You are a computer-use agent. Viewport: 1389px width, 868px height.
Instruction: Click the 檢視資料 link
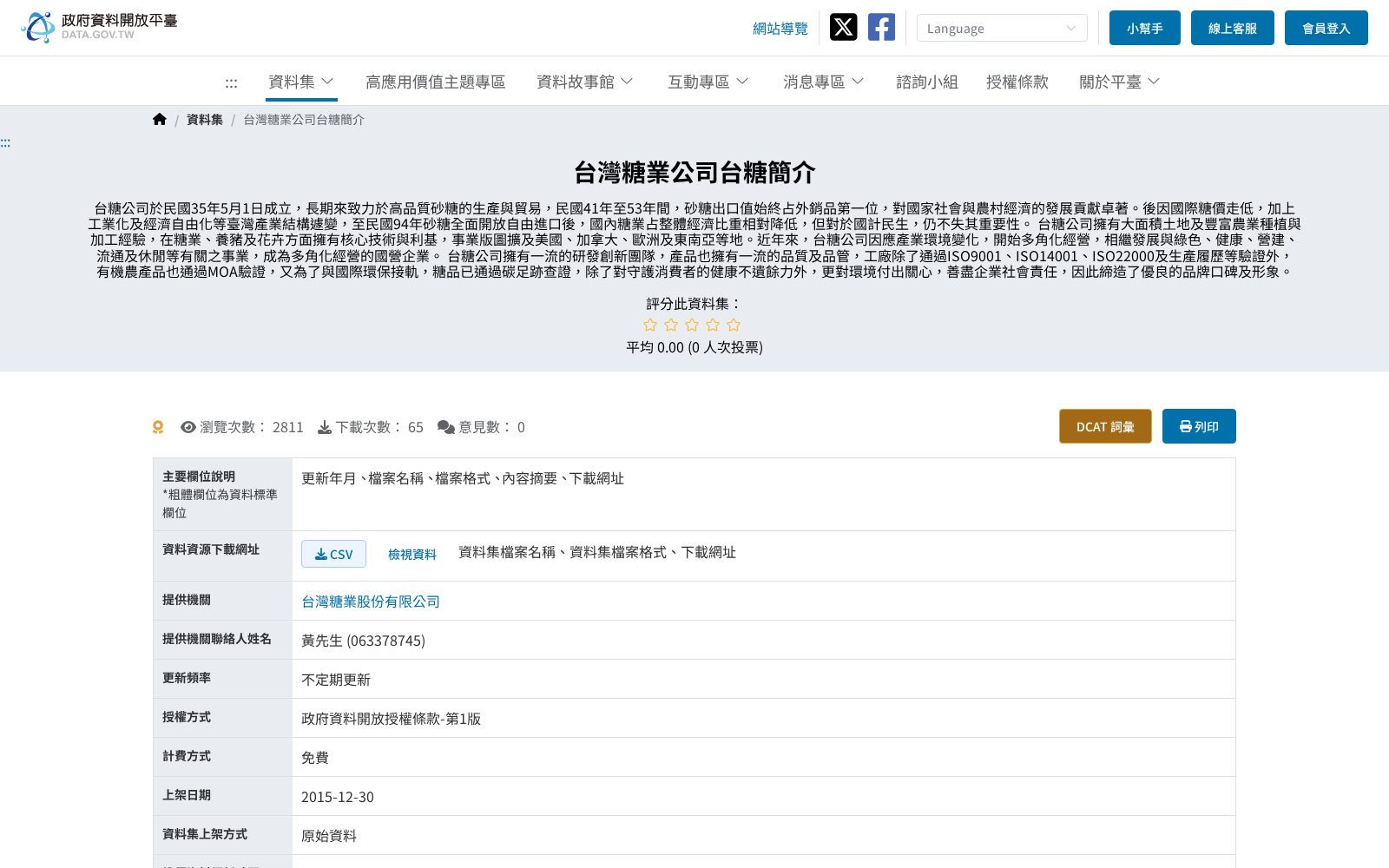coord(412,555)
